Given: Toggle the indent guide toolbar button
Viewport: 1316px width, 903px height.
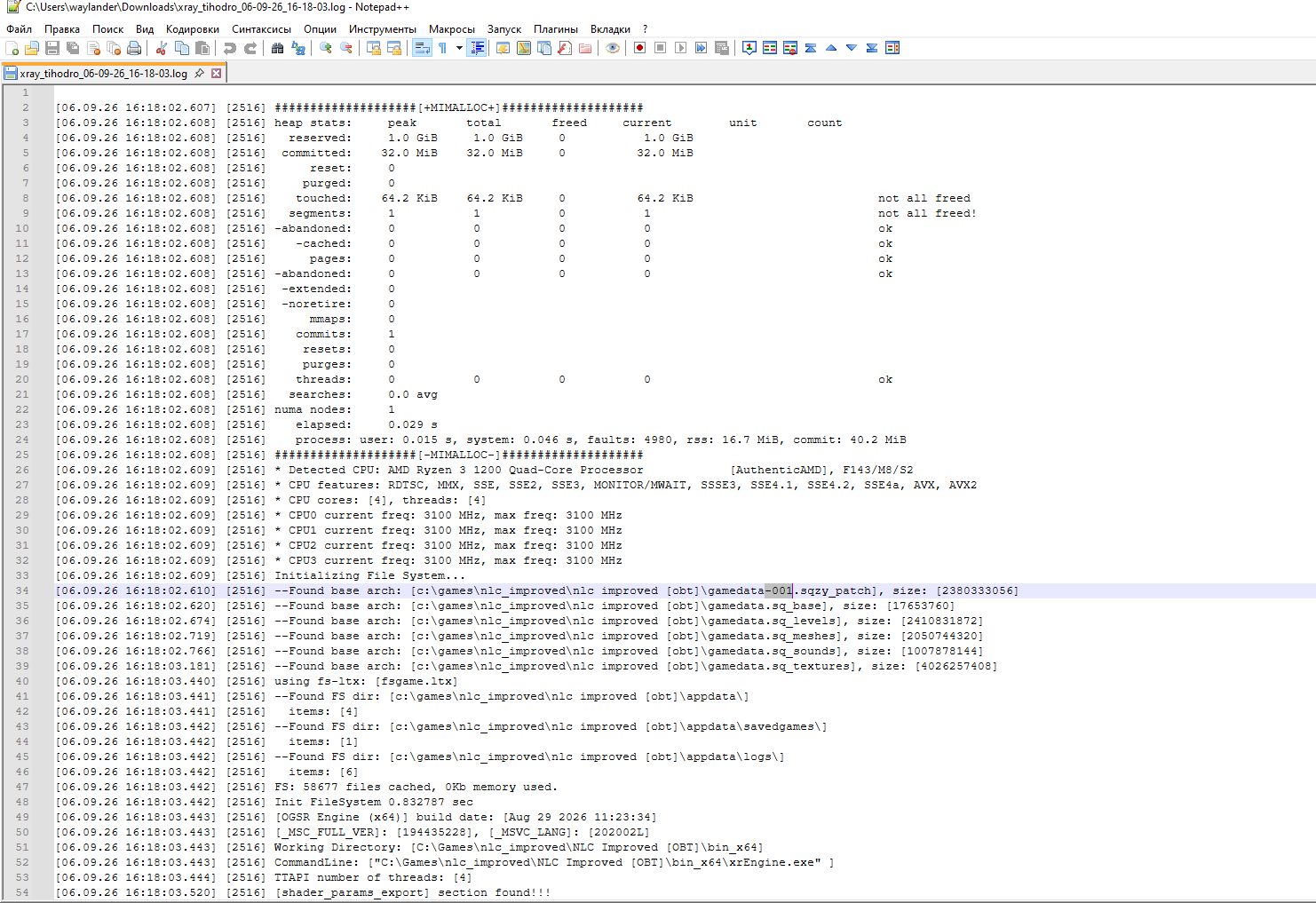Looking at the screenshot, I should (477, 48).
